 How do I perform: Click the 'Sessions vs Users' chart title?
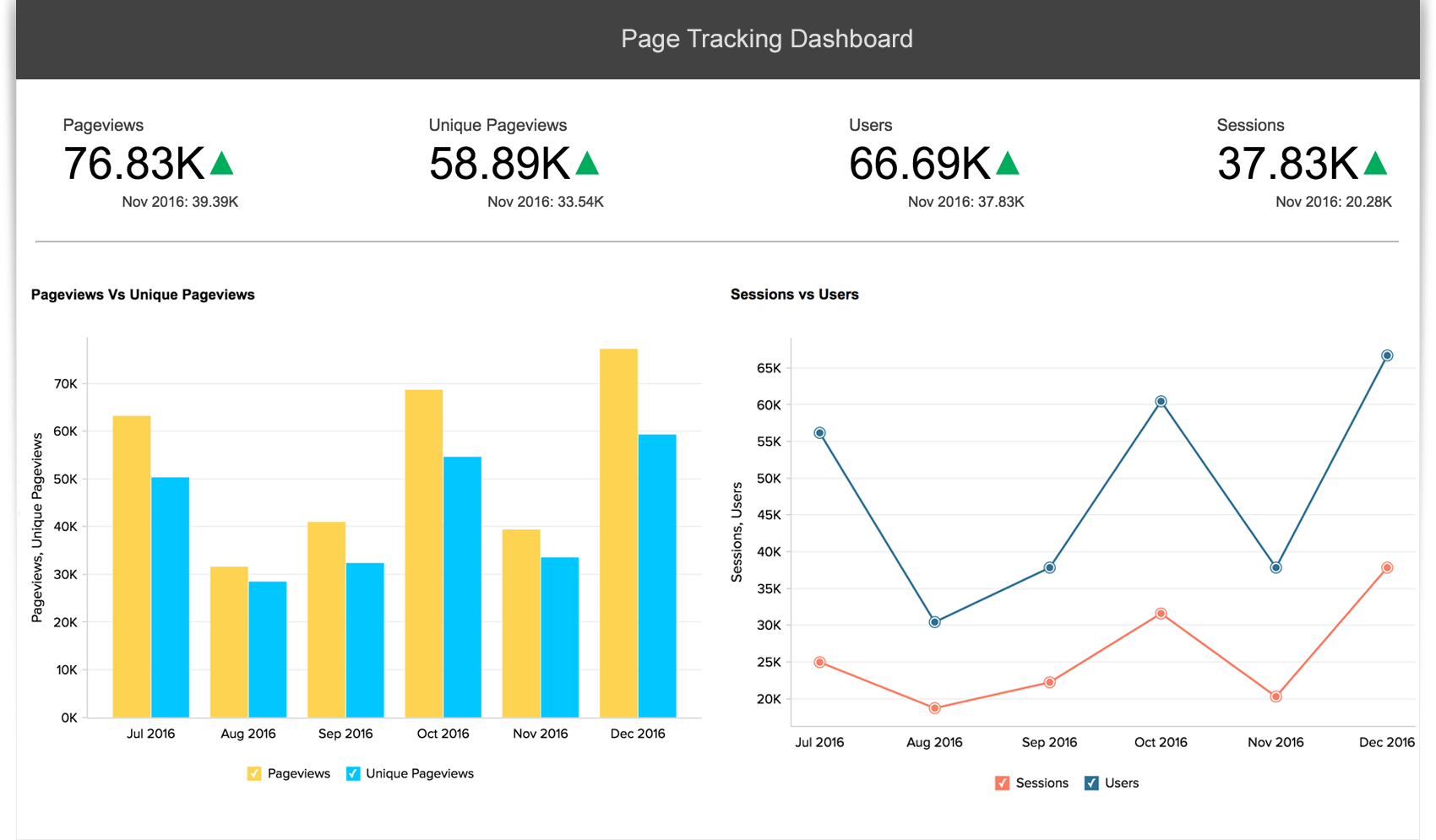click(794, 295)
